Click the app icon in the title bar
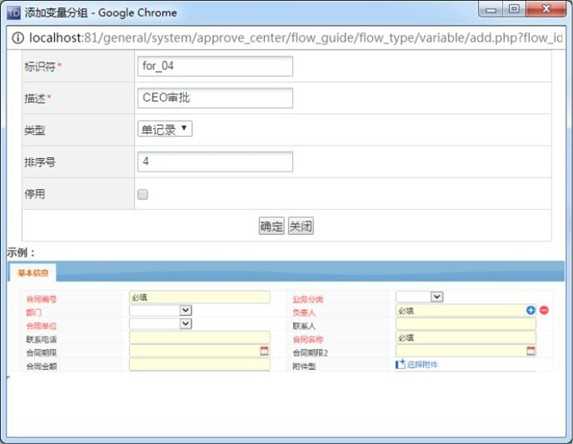Image resolution: width=573 pixels, height=444 pixels. (x=14, y=13)
